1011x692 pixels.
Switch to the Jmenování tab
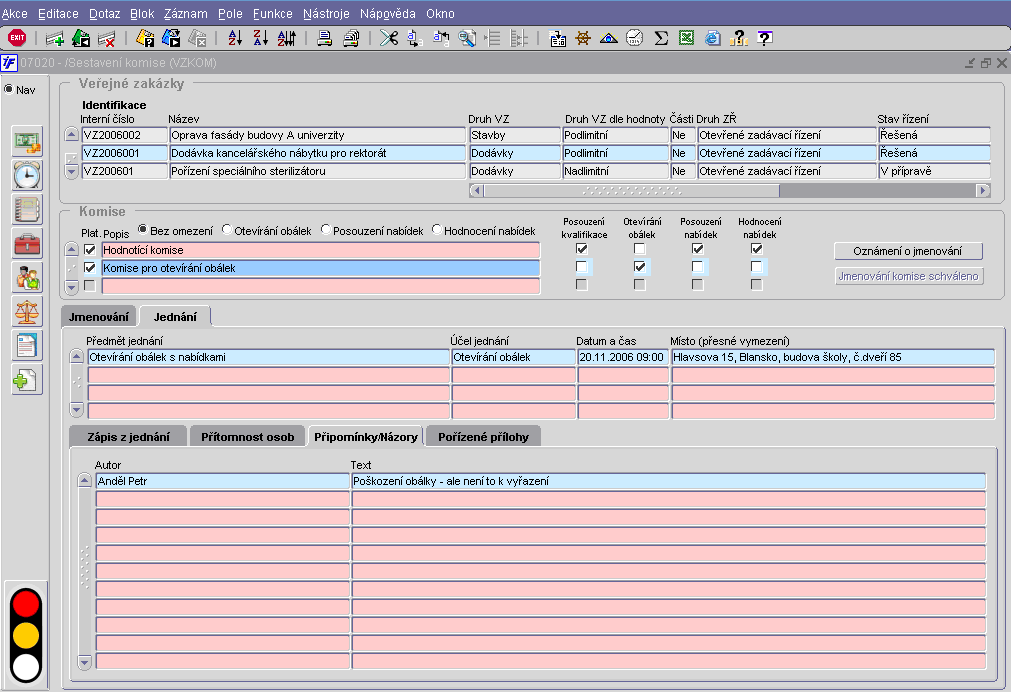(98, 317)
